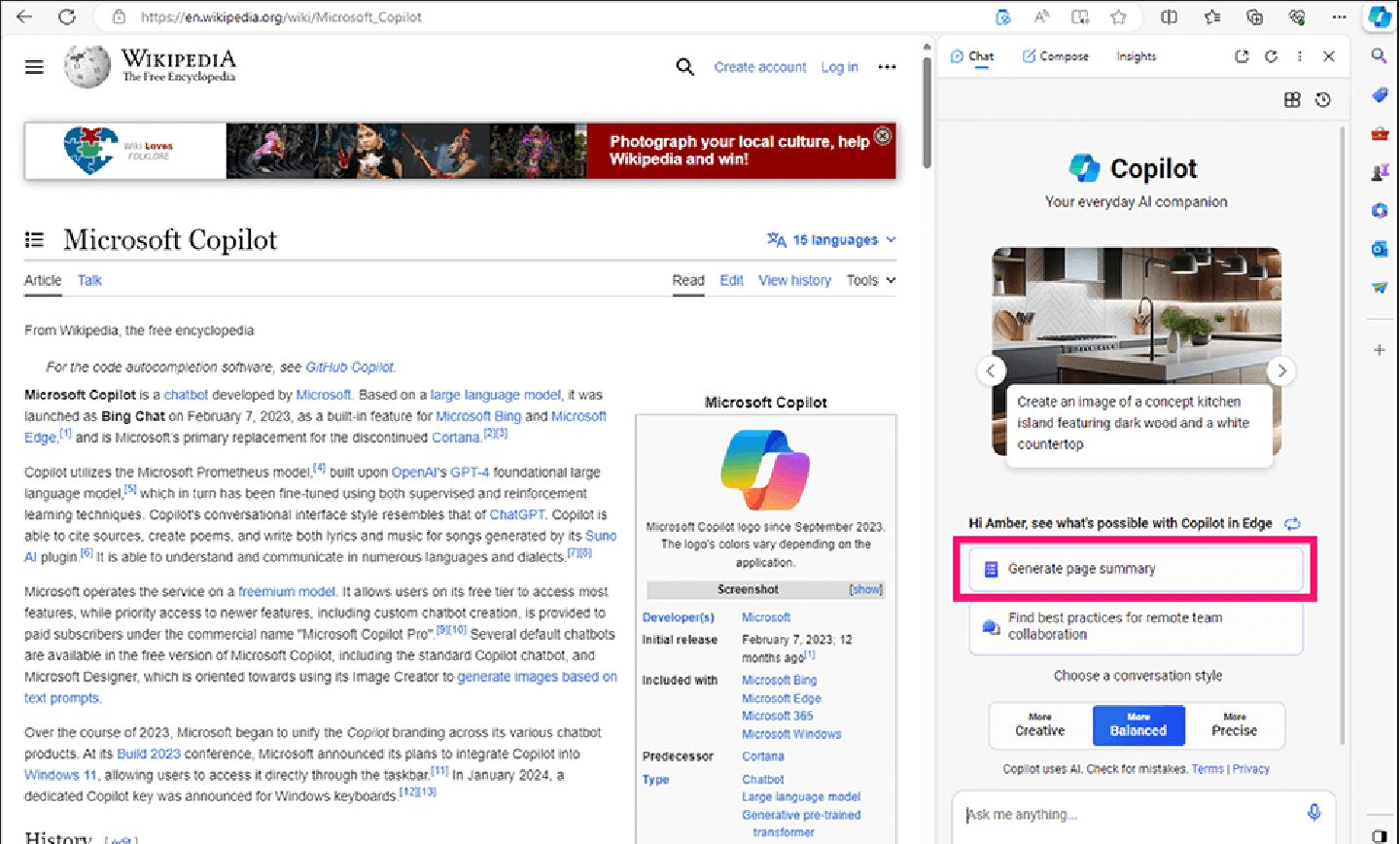Open Copilot plugins grid icon
This screenshot has width=1400, height=844.
tap(1292, 99)
